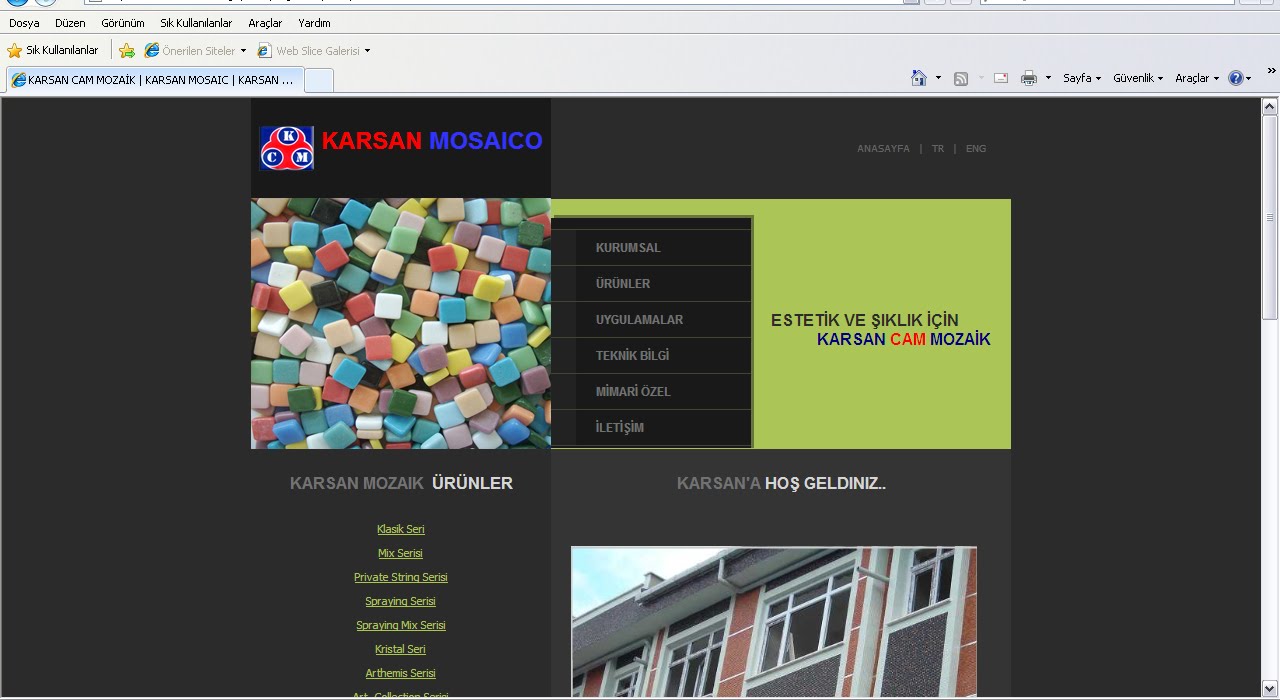Image resolution: width=1280 pixels, height=700 pixels.
Task: Open the Araçlar menu in the menu bar
Action: click(x=265, y=23)
